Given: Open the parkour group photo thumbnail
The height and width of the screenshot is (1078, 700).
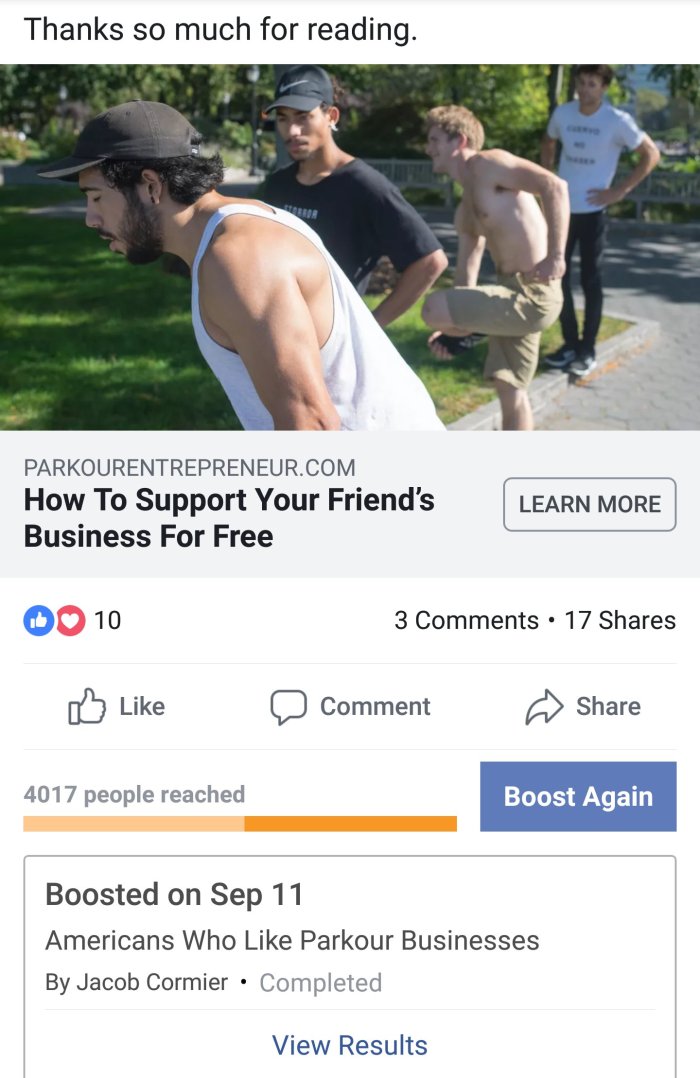Looking at the screenshot, I should pyautogui.click(x=350, y=248).
